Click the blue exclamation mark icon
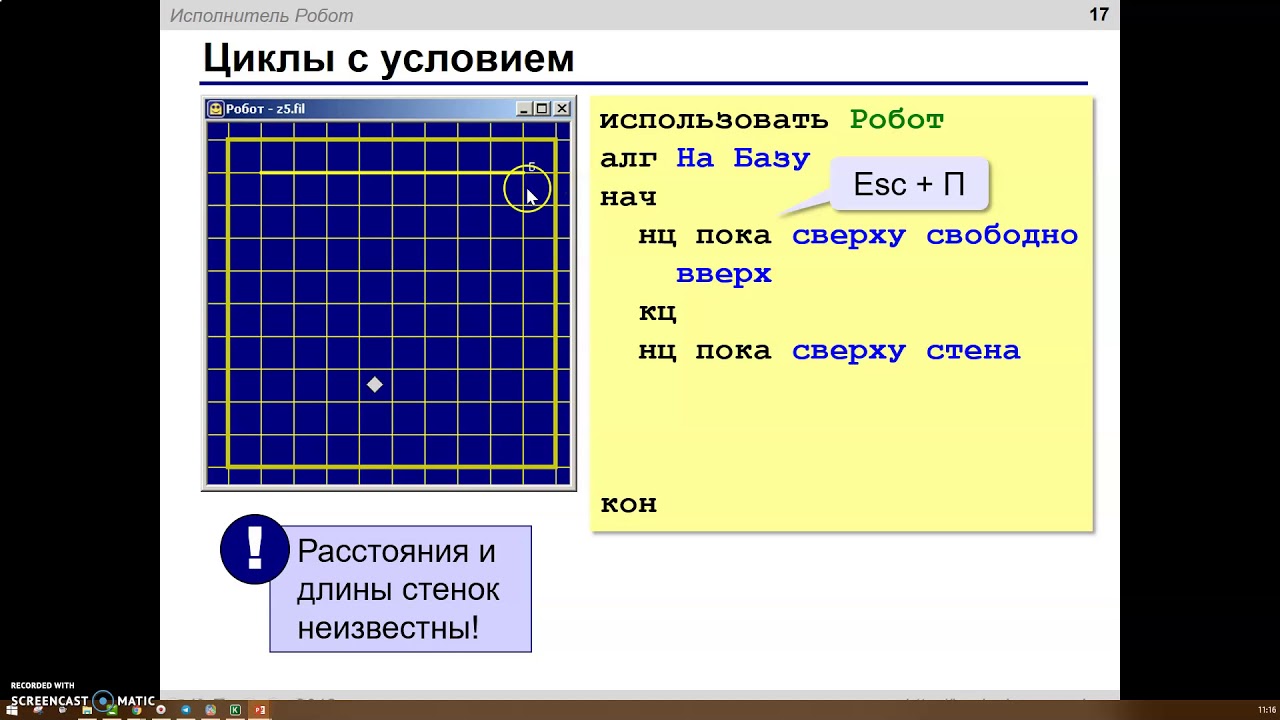Image resolution: width=1280 pixels, height=720 pixels. (255, 549)
